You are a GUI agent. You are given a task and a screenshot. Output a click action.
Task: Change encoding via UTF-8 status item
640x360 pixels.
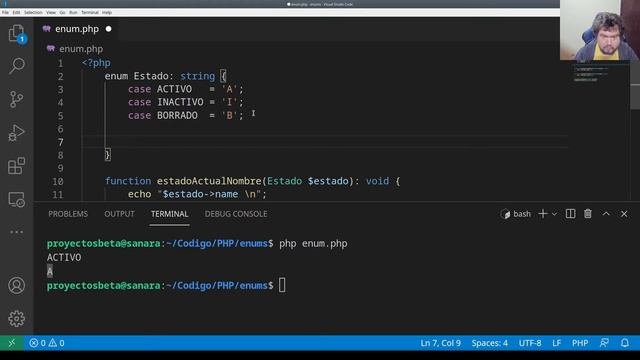(x=530, y=343)
